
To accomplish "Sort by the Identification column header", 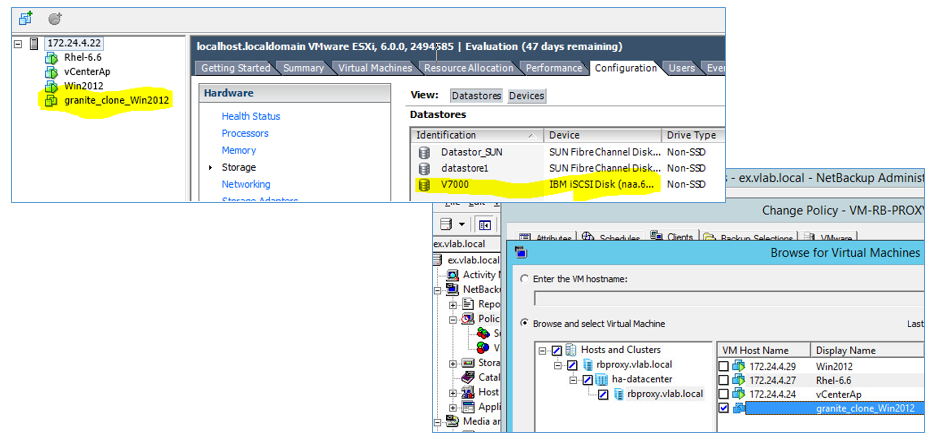I will pos(476,135).
